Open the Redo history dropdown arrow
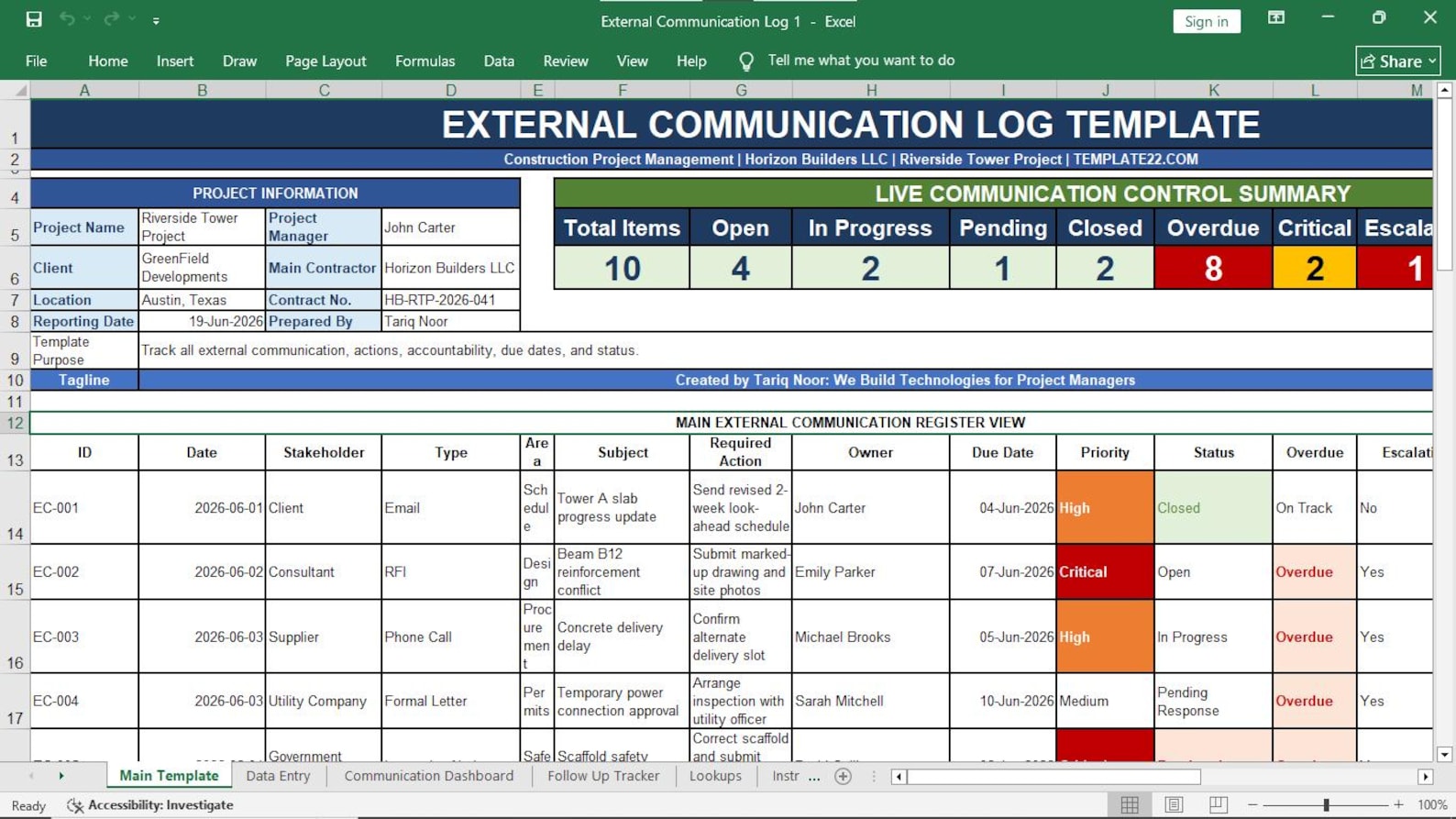Screen dimensions: 1456x819 click(132, 19)
